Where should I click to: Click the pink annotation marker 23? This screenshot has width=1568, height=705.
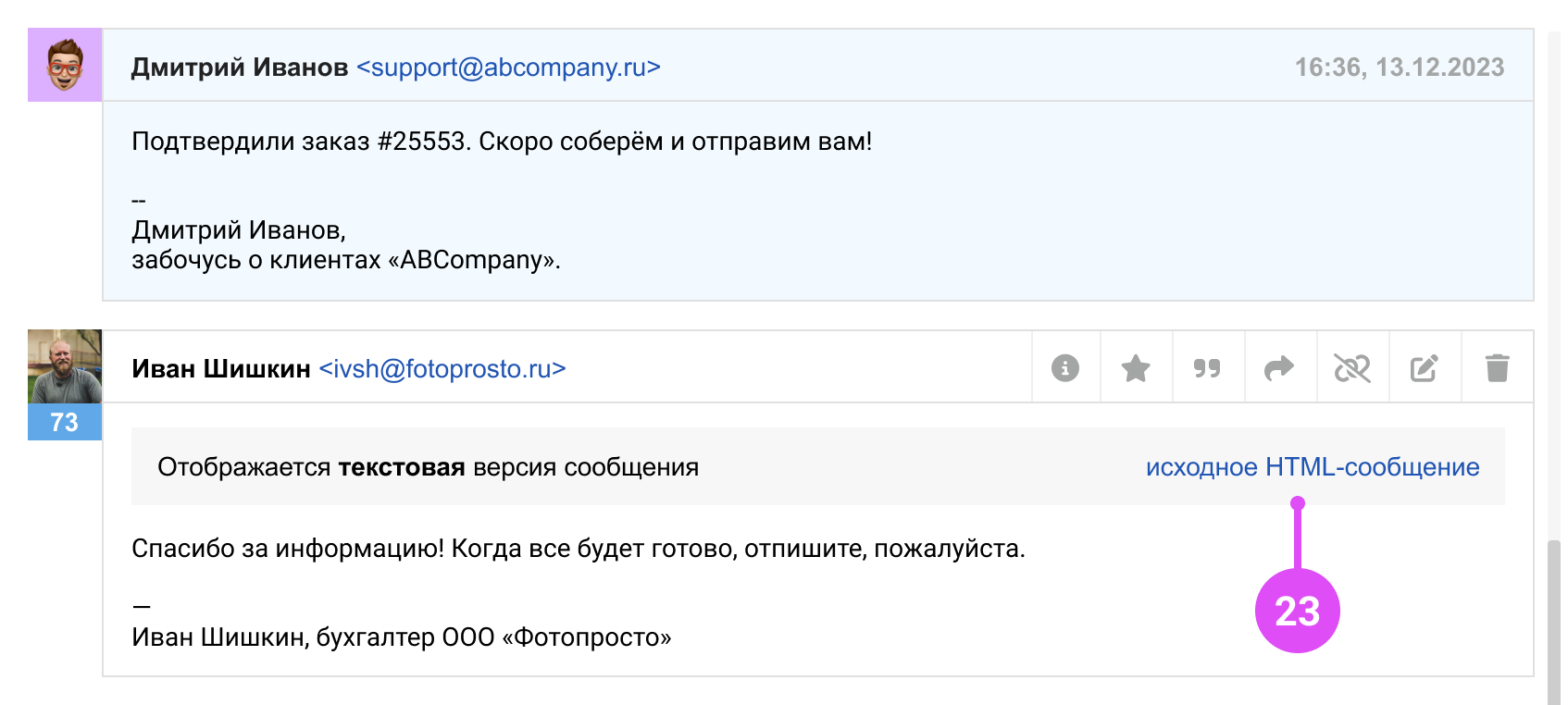point(1297,611)
